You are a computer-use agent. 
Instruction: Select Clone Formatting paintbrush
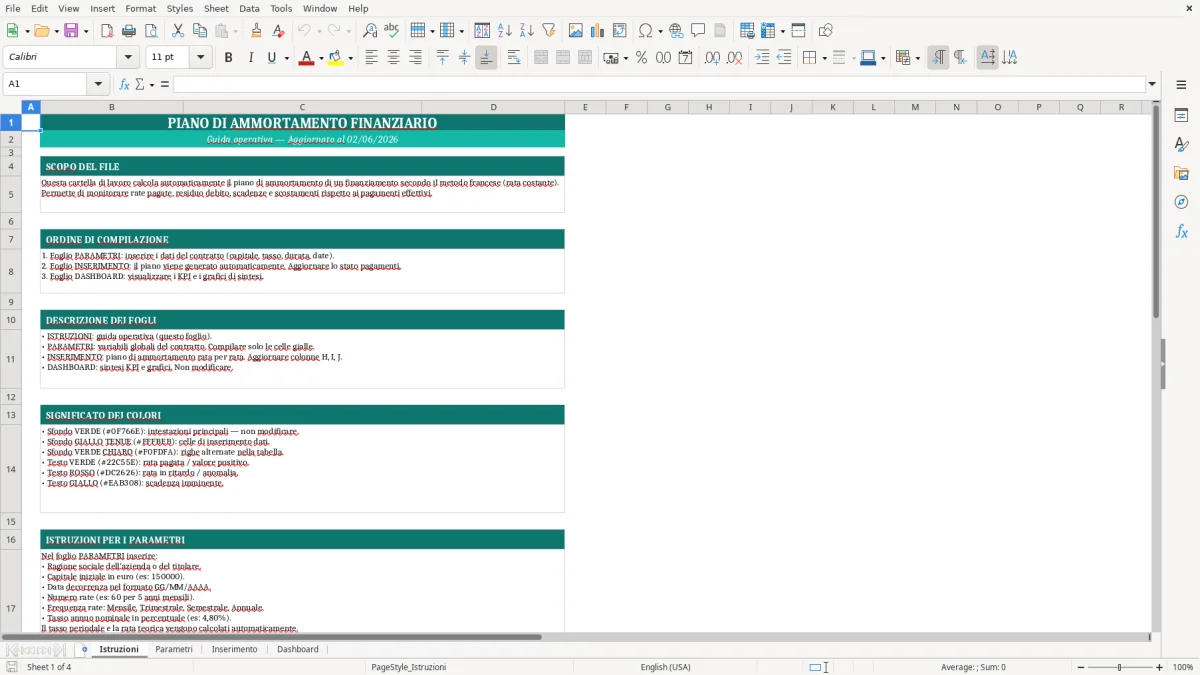point(256,30)
